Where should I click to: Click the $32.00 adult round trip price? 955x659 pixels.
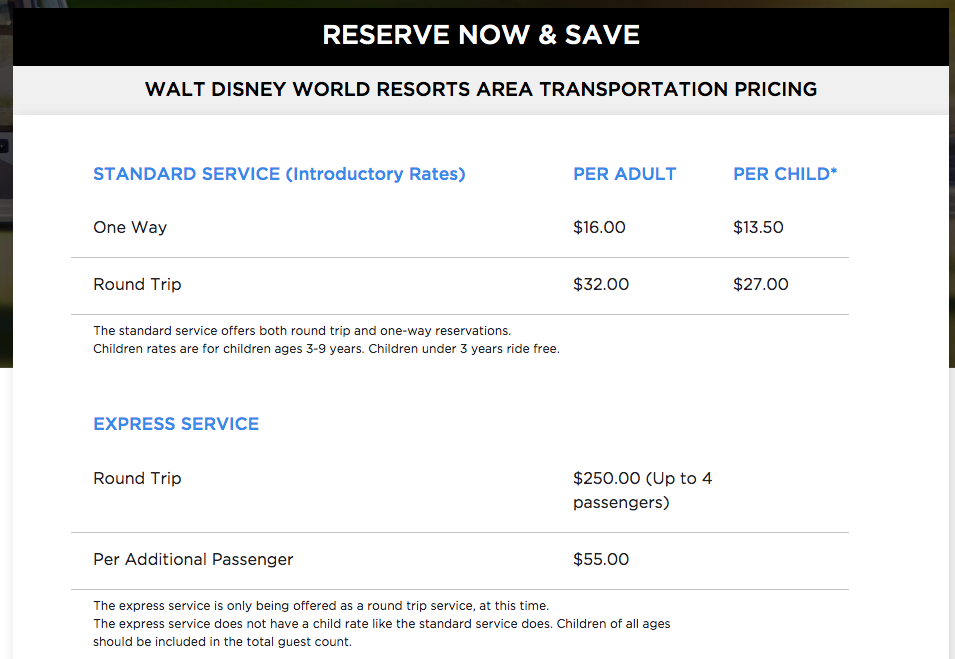(x=601, y=284)
